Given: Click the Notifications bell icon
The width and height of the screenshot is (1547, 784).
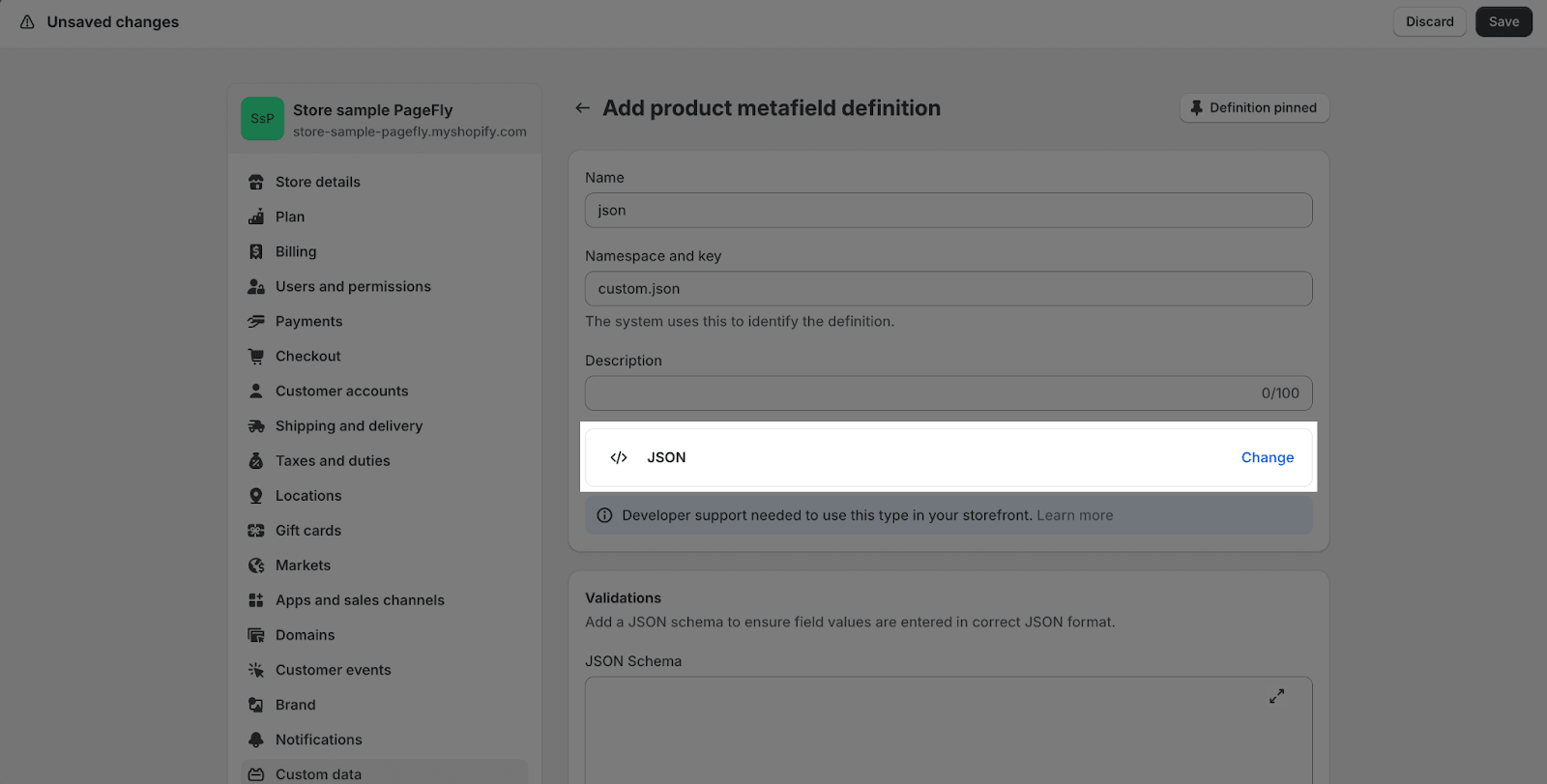Looking at the screenshot, I should click(x=256, y=740).
